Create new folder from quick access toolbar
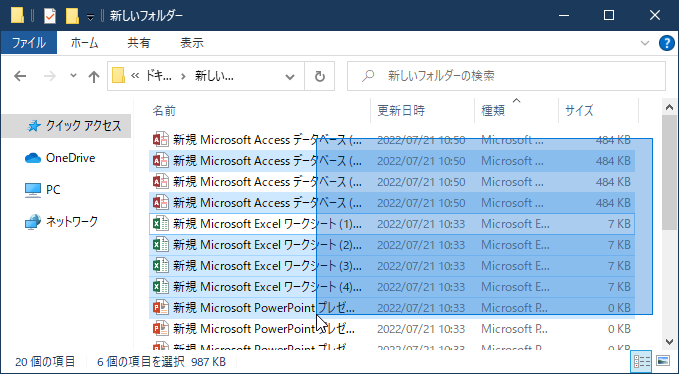Viewport: 679px width, 374px height. point(72,16)
